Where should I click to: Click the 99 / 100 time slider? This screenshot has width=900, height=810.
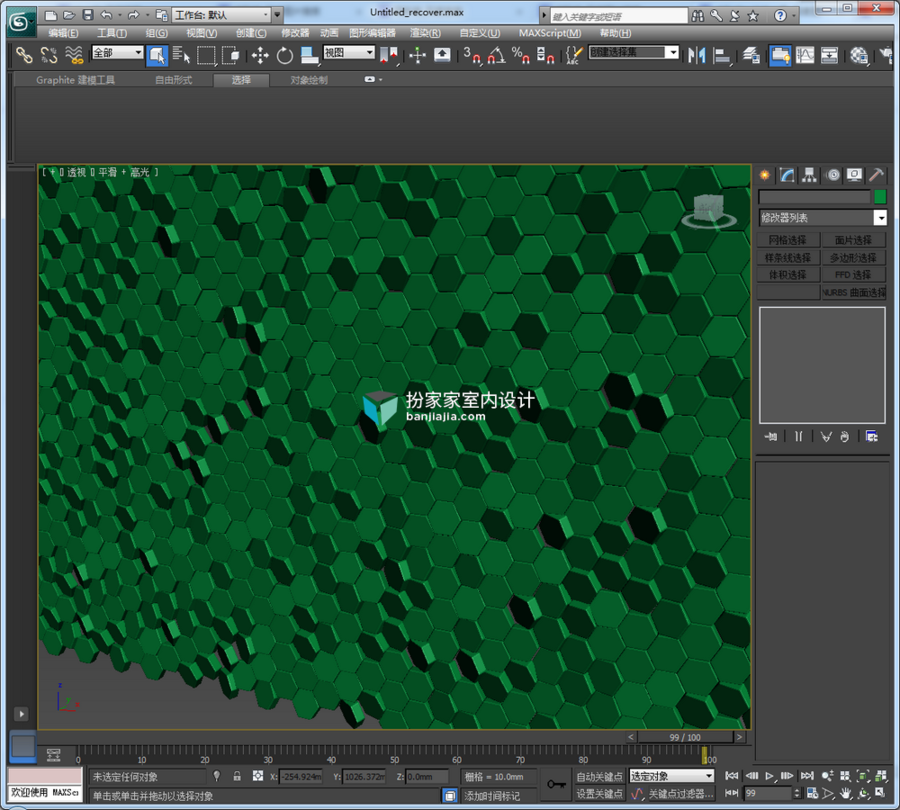click(x=685, y=737)
